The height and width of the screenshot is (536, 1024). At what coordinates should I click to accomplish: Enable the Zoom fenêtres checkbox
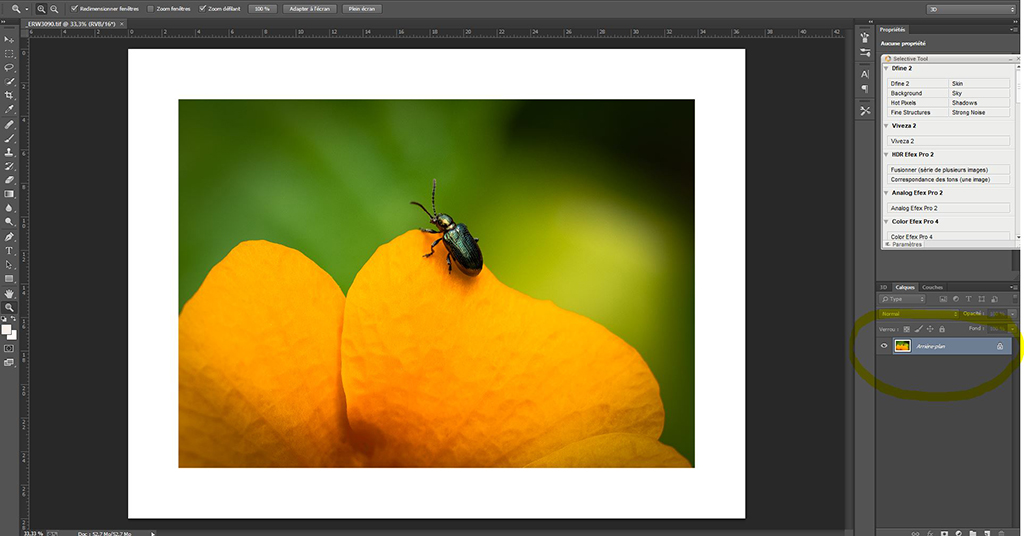coord(151,8)
